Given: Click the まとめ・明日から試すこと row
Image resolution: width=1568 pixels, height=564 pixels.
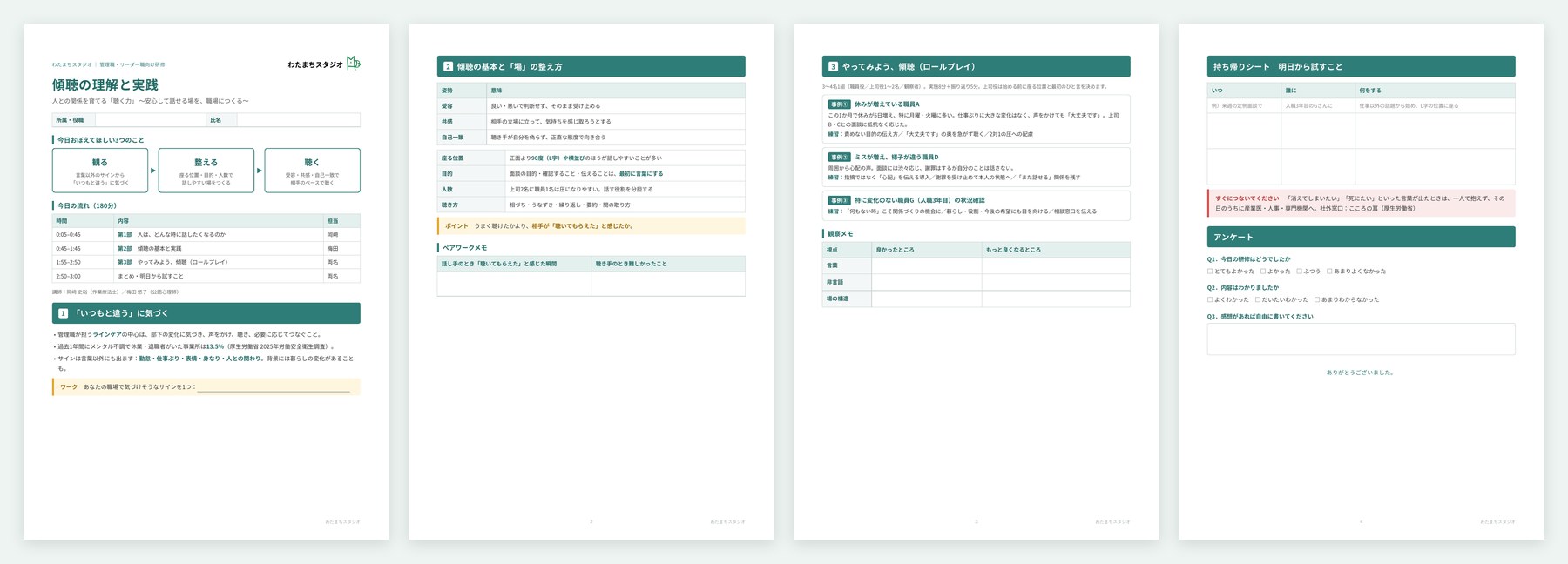Looking at the screenshot, I should 206,276.
